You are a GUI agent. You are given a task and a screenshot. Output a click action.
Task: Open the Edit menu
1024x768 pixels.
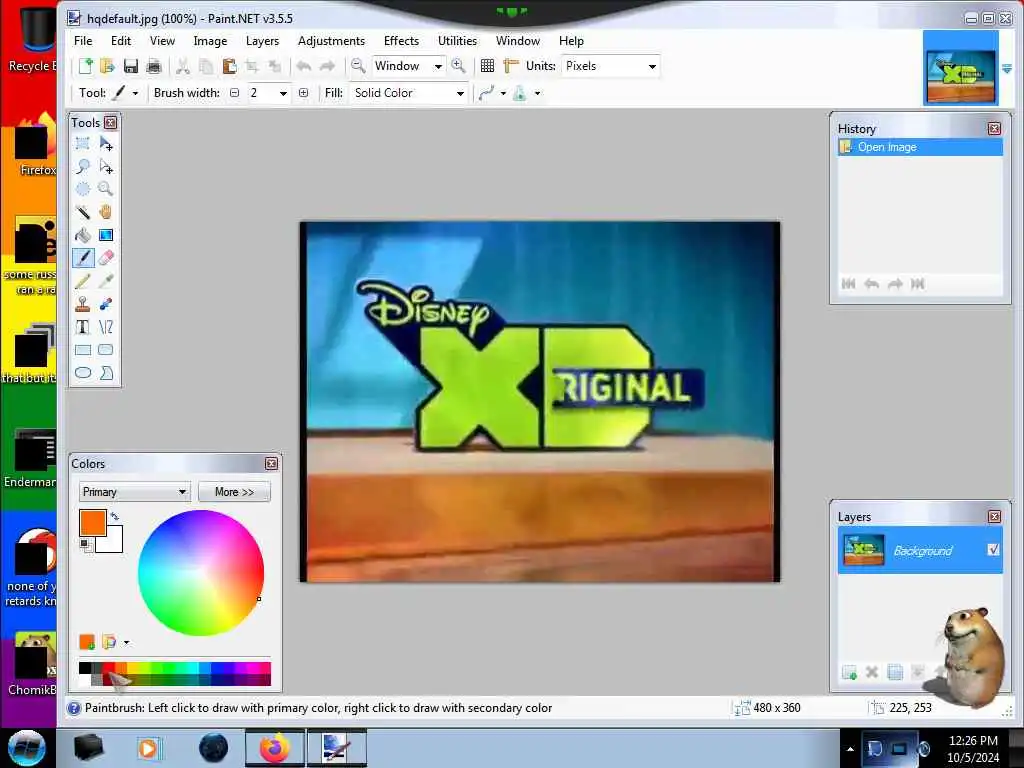(121, 40)
